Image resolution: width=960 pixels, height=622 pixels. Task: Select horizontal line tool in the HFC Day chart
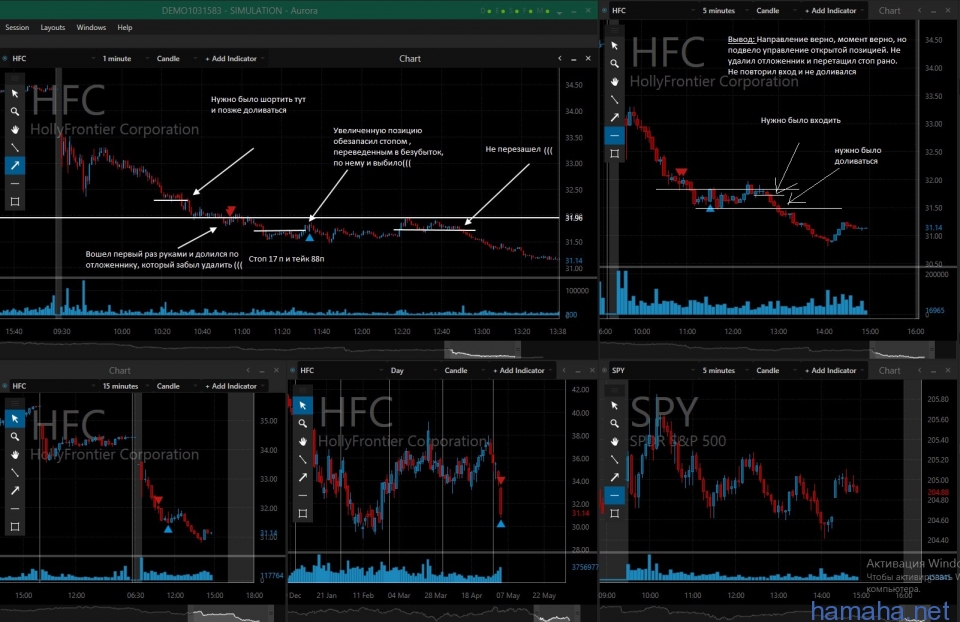(302, 495)
